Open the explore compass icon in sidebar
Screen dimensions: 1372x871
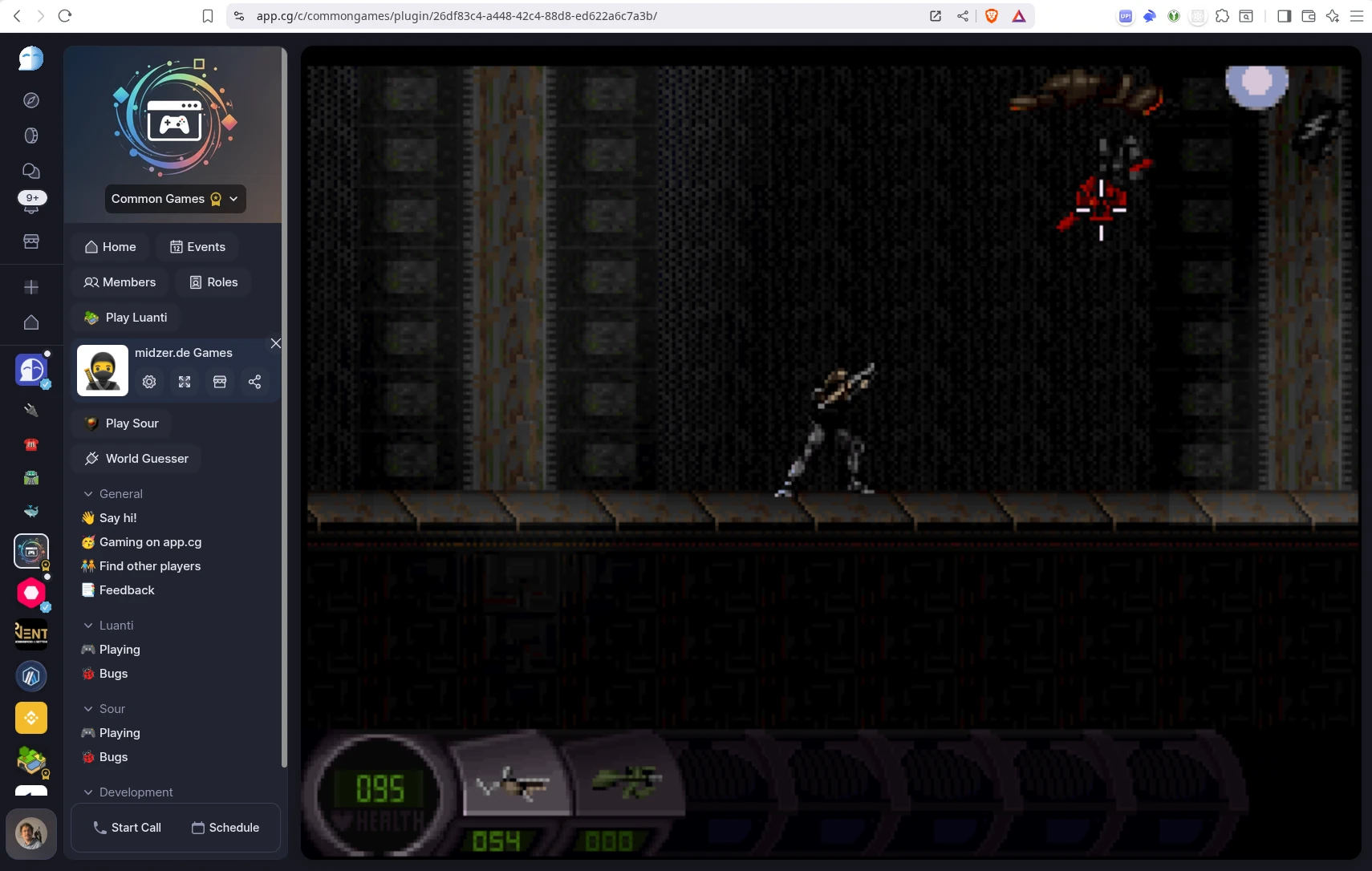click(x=31, y=100)
